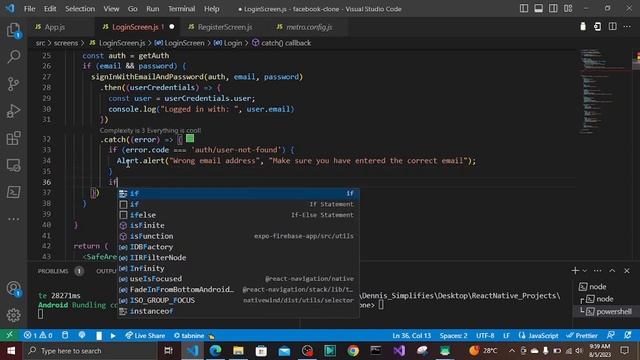Open terminal panel more actions ellipsis

(598, 271)
